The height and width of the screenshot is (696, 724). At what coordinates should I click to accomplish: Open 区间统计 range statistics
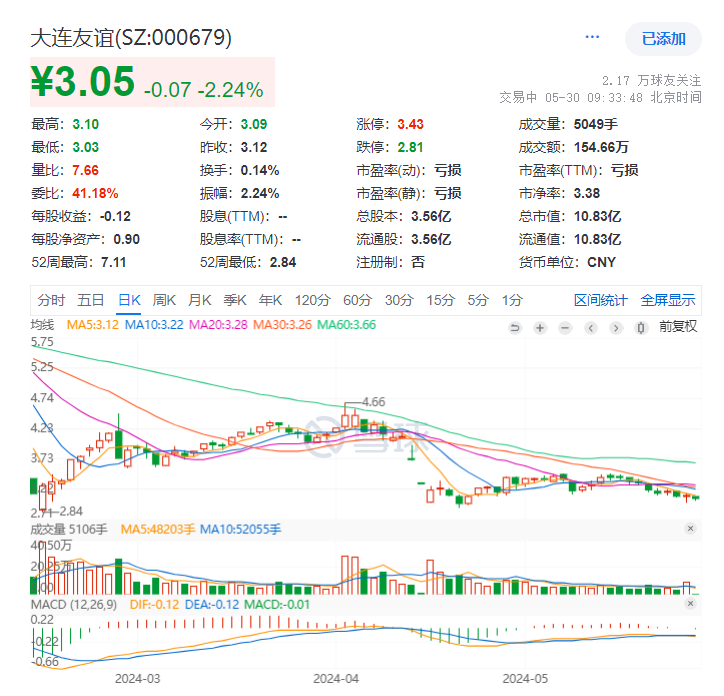tap(601, 300)
